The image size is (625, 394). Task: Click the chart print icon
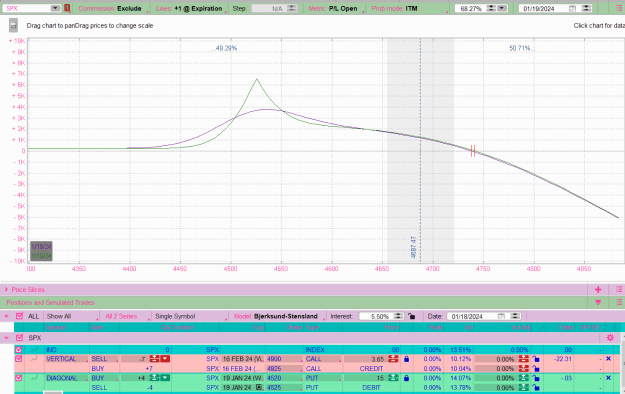click(x=13, y=26)
